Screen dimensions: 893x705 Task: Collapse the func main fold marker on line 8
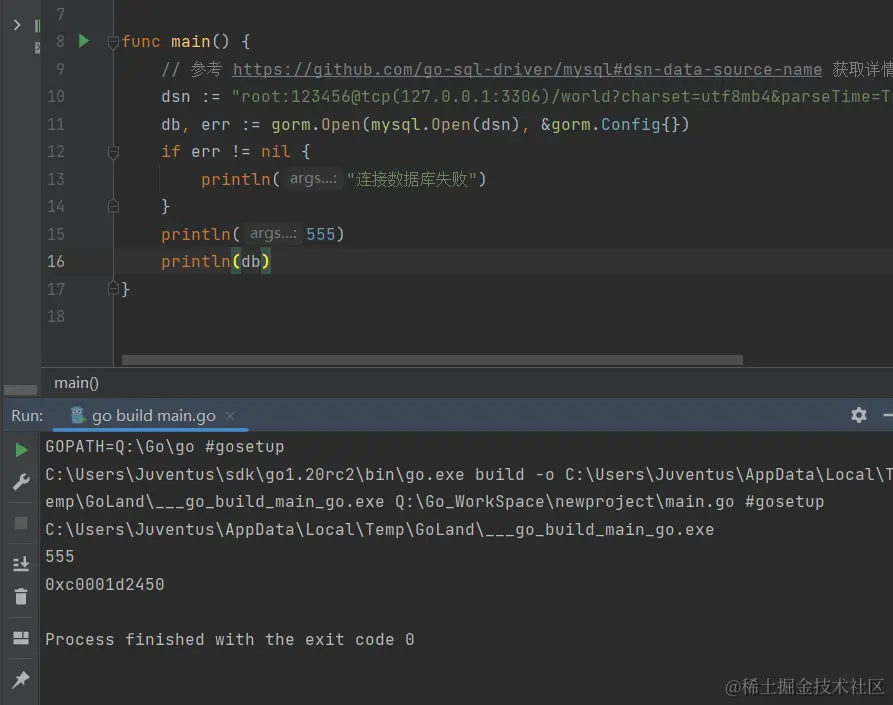coord(113,42)
